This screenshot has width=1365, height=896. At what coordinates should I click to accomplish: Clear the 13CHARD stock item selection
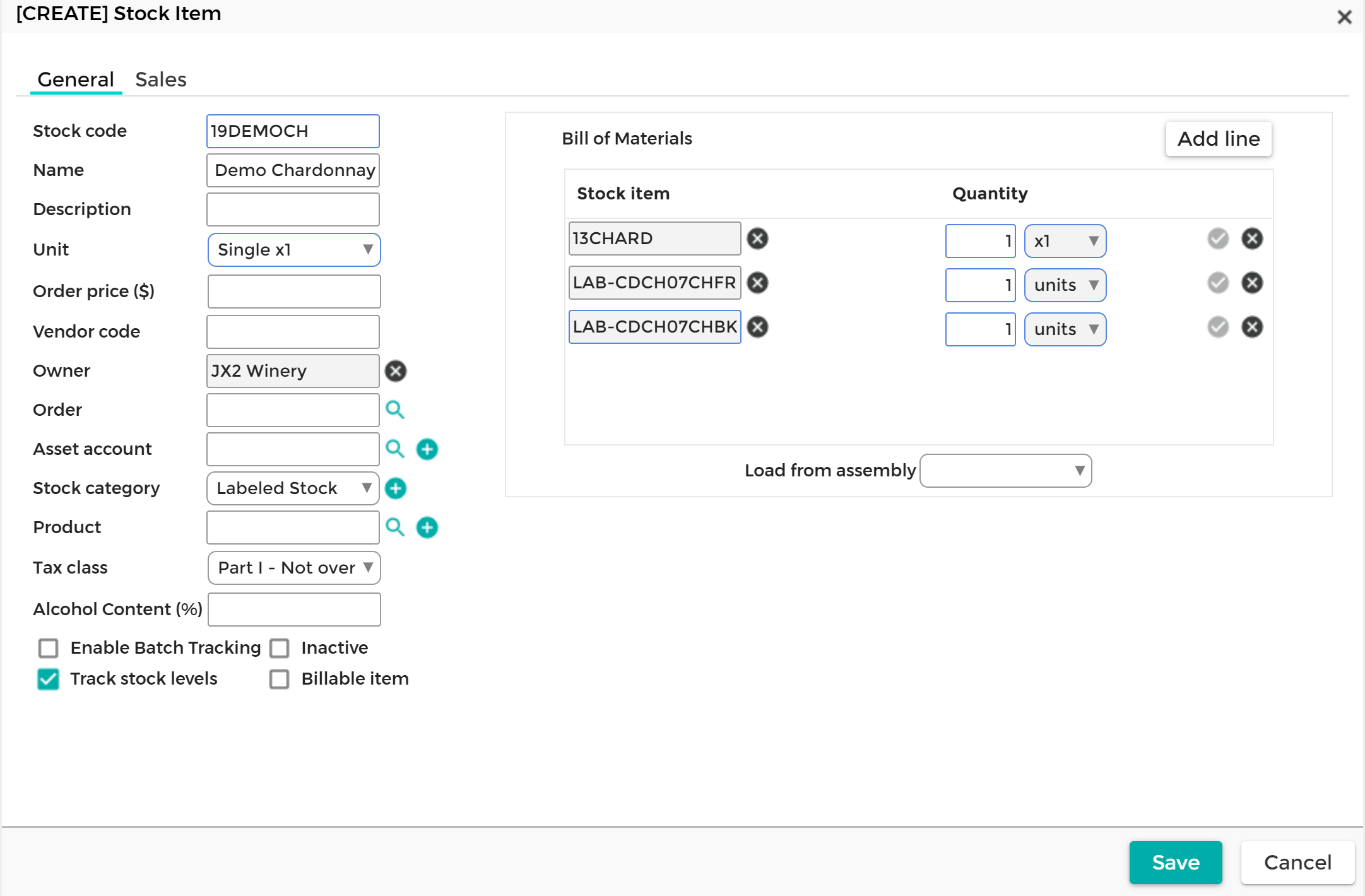pyautogui.click(x=757, y=239)
